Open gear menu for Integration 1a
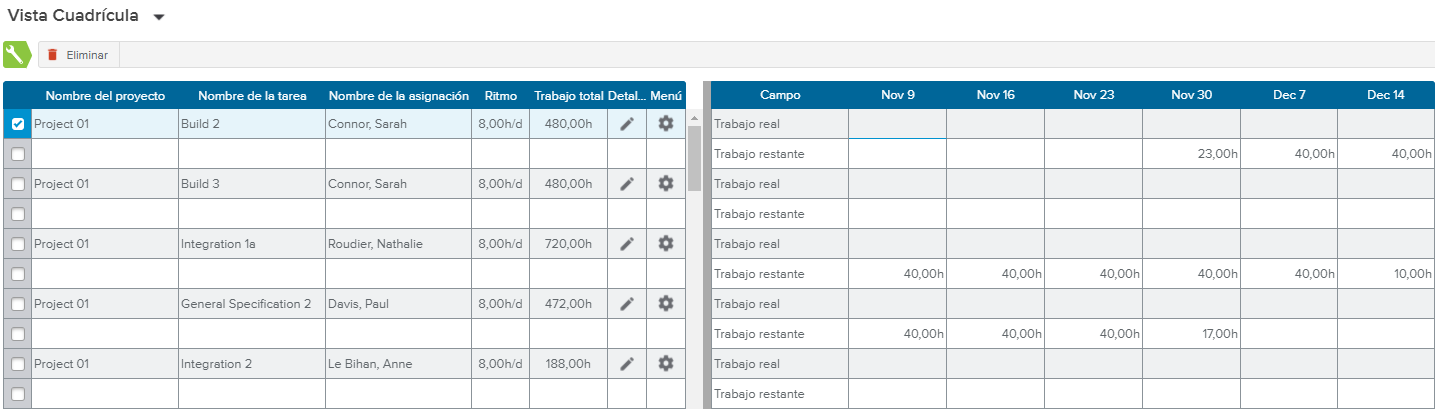Screen dimensions: 1435x409 [x=666, y=244]
